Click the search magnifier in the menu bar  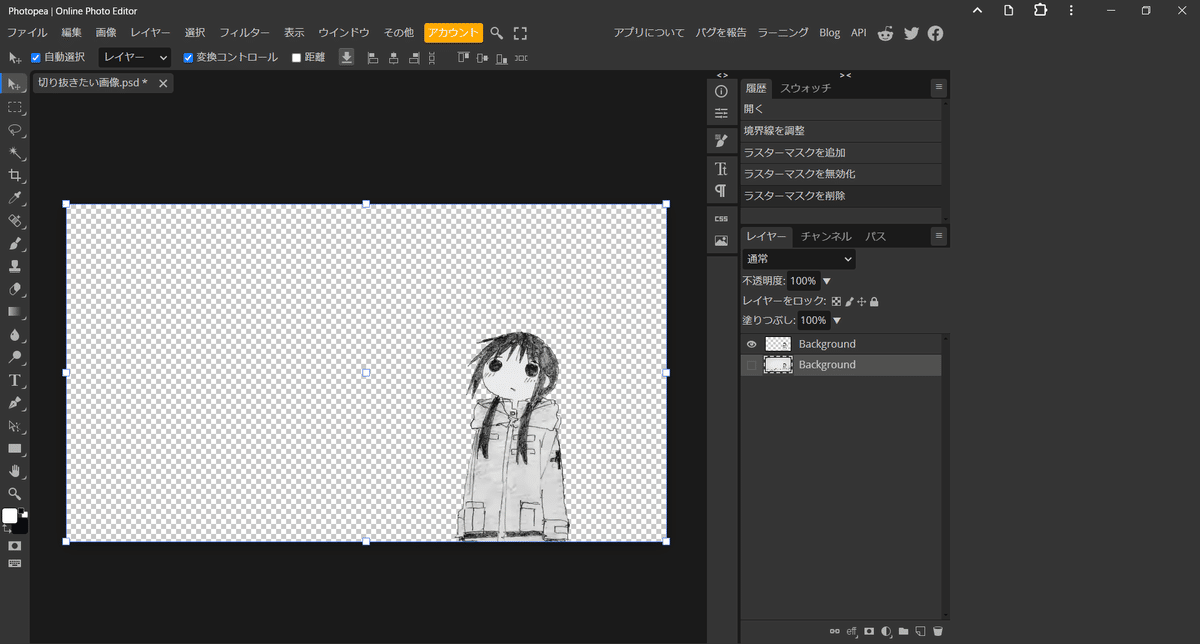pos(496,33)
